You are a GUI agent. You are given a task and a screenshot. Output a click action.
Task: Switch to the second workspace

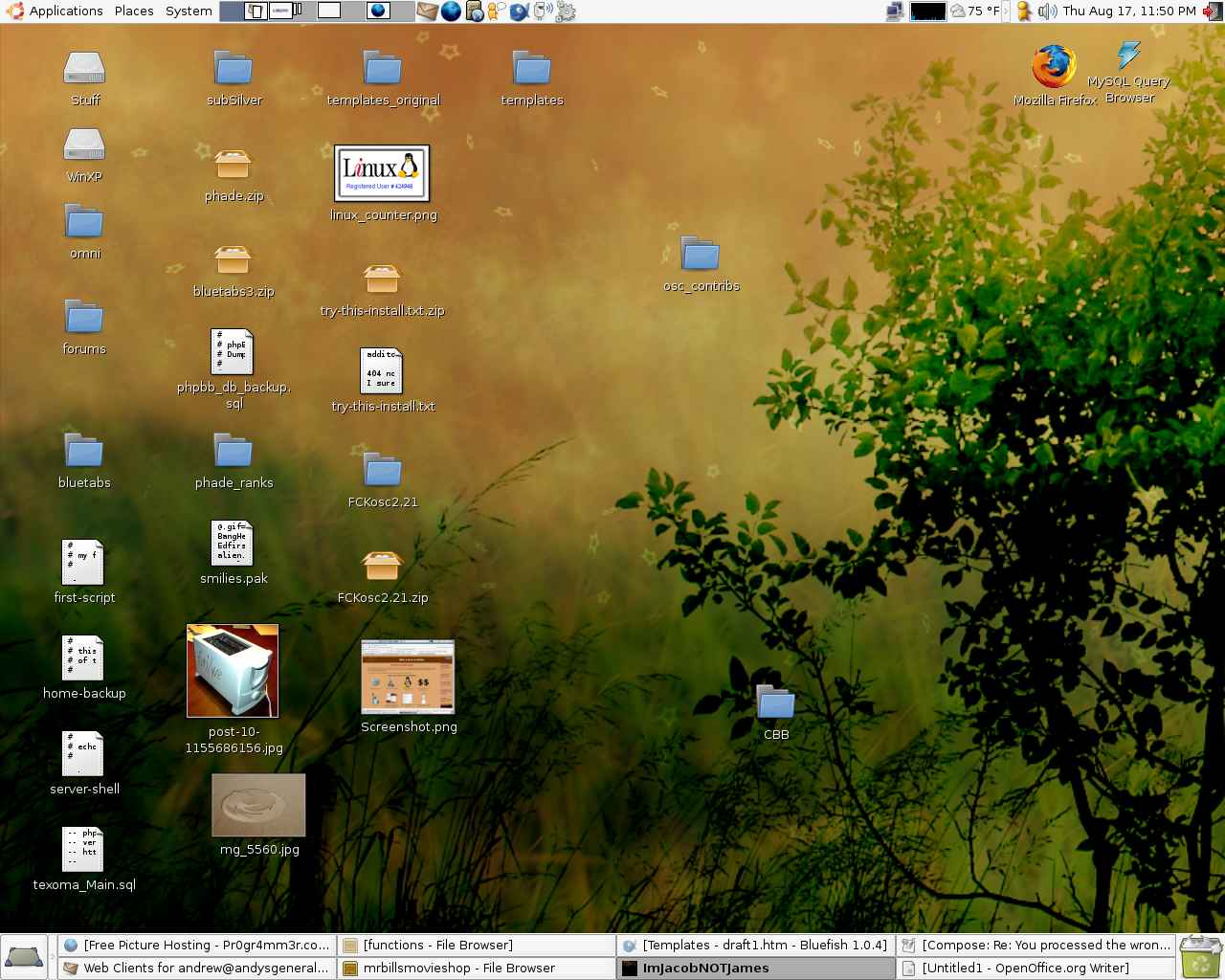[280, 11]
